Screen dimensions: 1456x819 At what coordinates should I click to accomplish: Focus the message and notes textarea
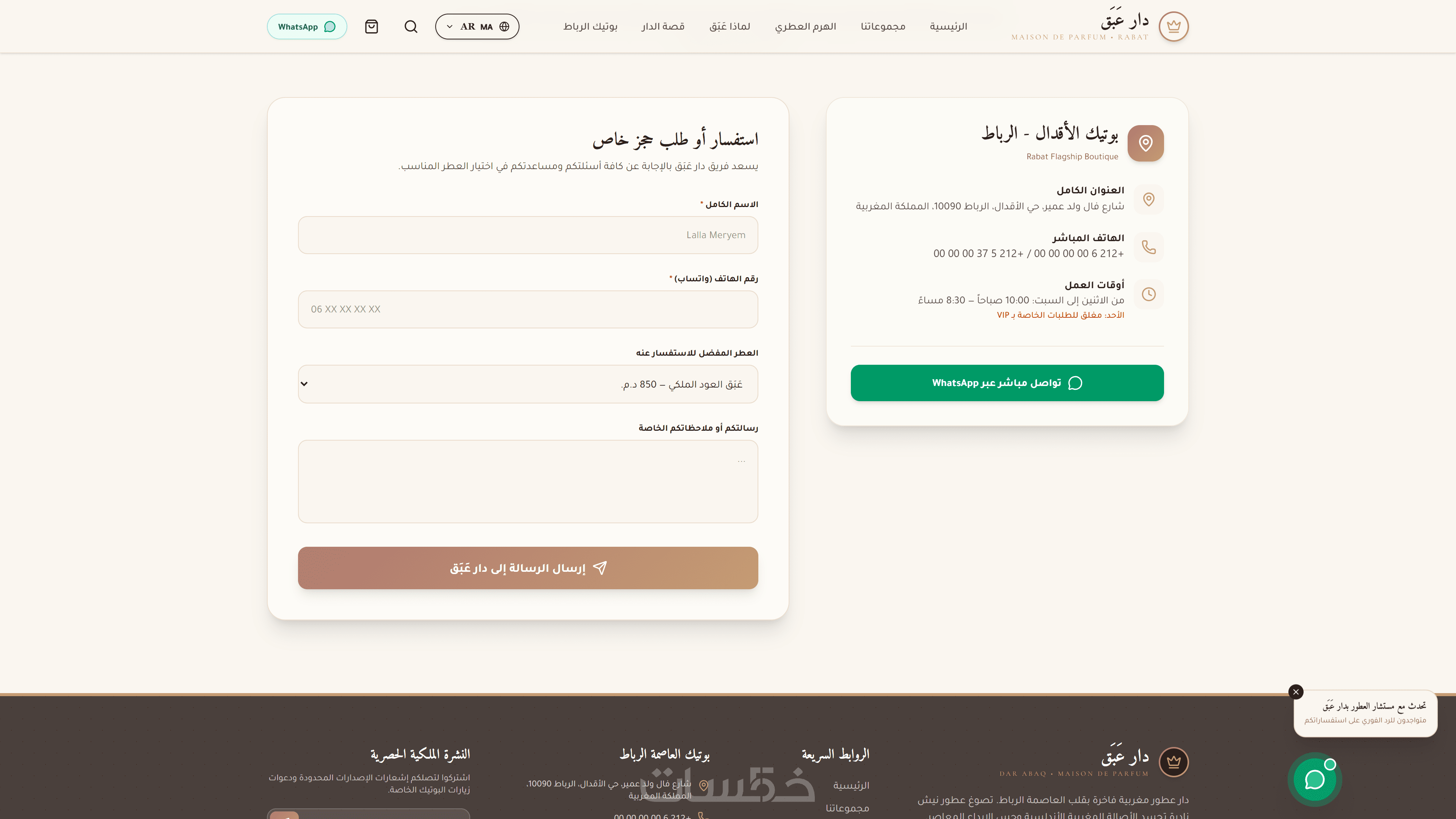[x=528, y=482]
